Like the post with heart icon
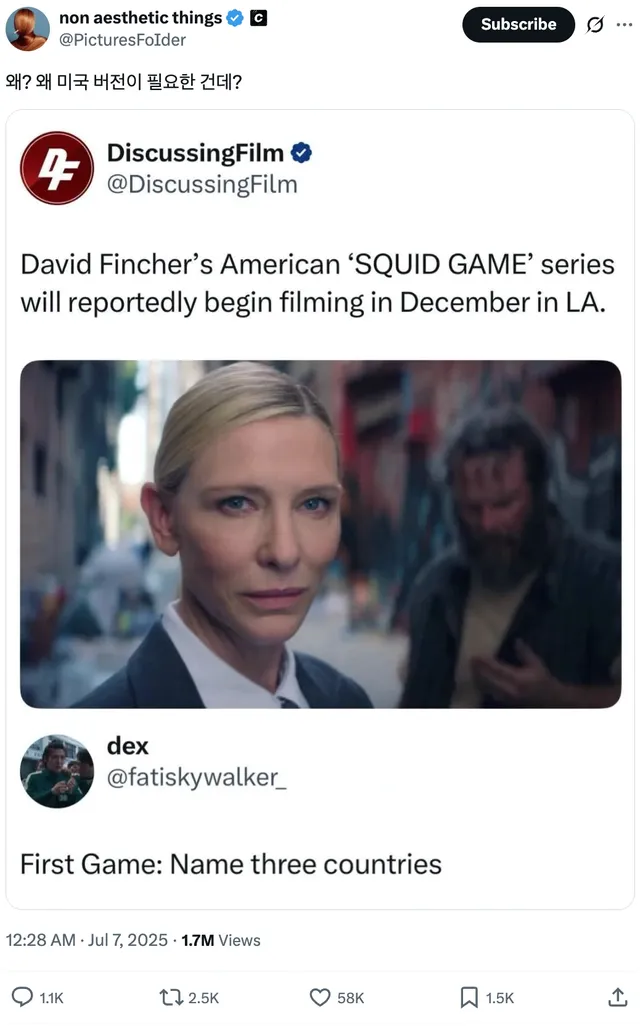The width and height of the screenshot is (640, 1031). pyautogui.click(x=320, y=997)
